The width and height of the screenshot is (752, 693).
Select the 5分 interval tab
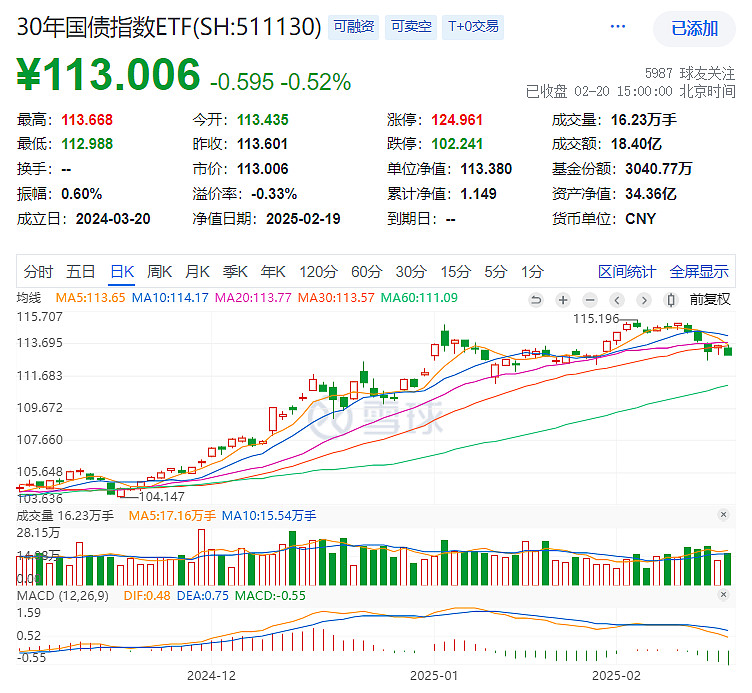495,271
